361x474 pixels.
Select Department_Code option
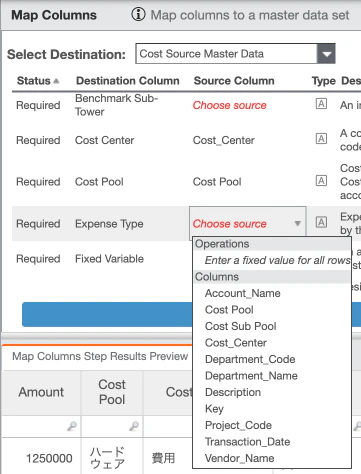click(250, 359)
